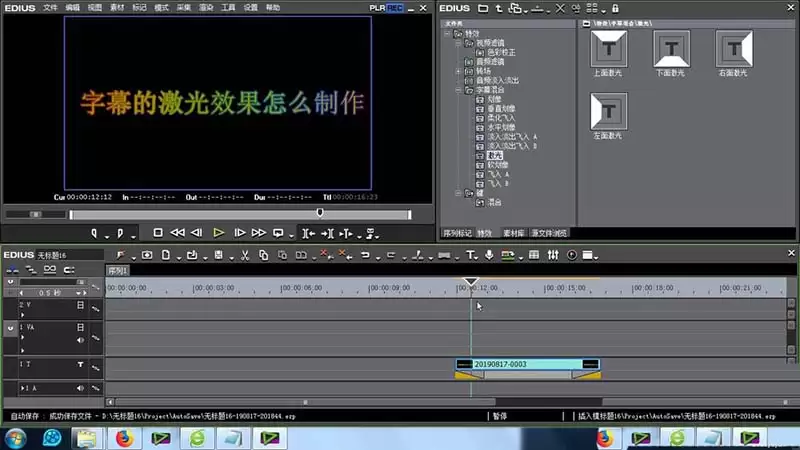Collapse the 键 folder
The image size is (800, 450).
[x=458, y=193]
